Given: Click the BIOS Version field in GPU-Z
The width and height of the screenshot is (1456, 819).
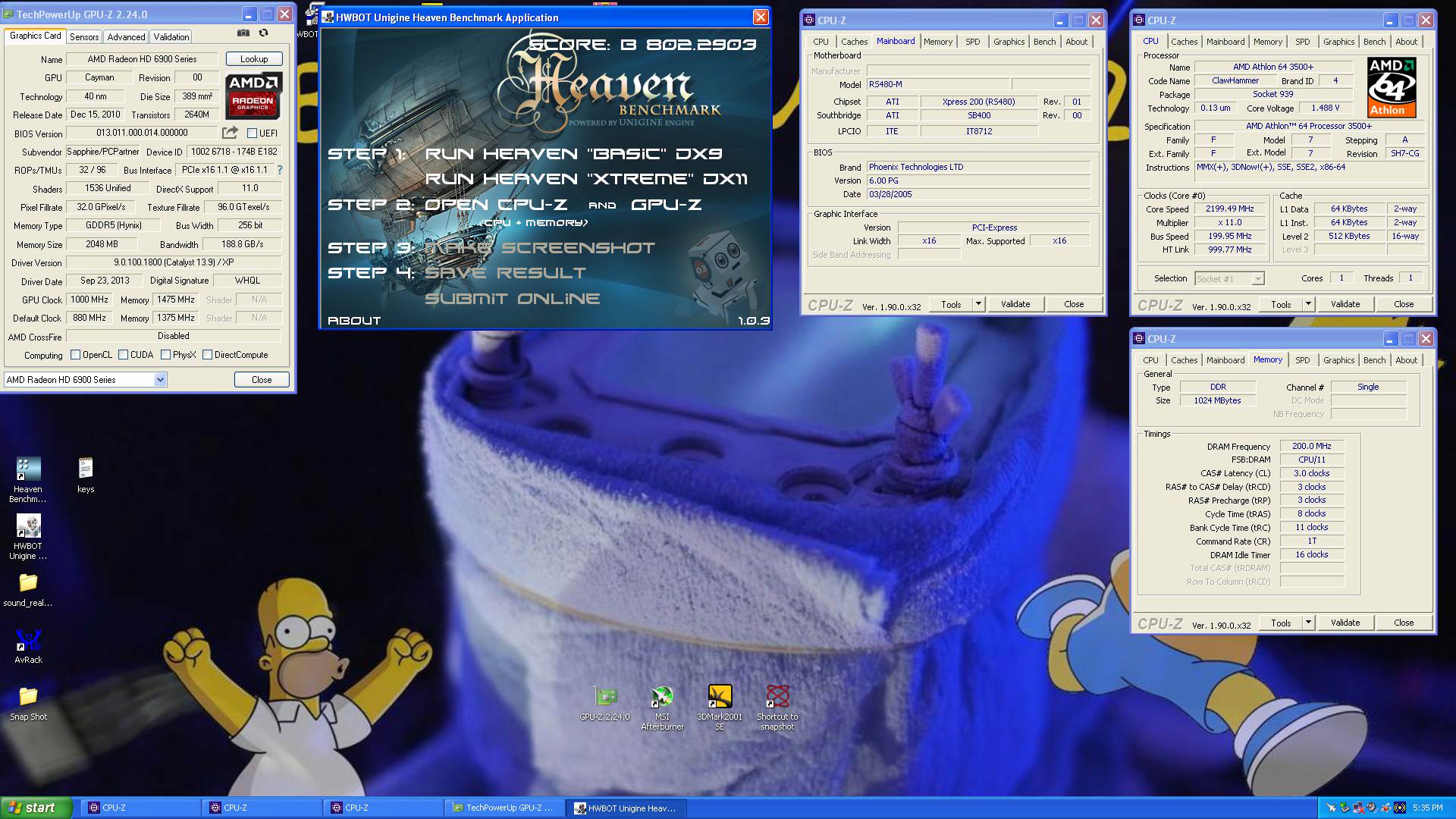Looking at the screenshot, I should 142,133.
